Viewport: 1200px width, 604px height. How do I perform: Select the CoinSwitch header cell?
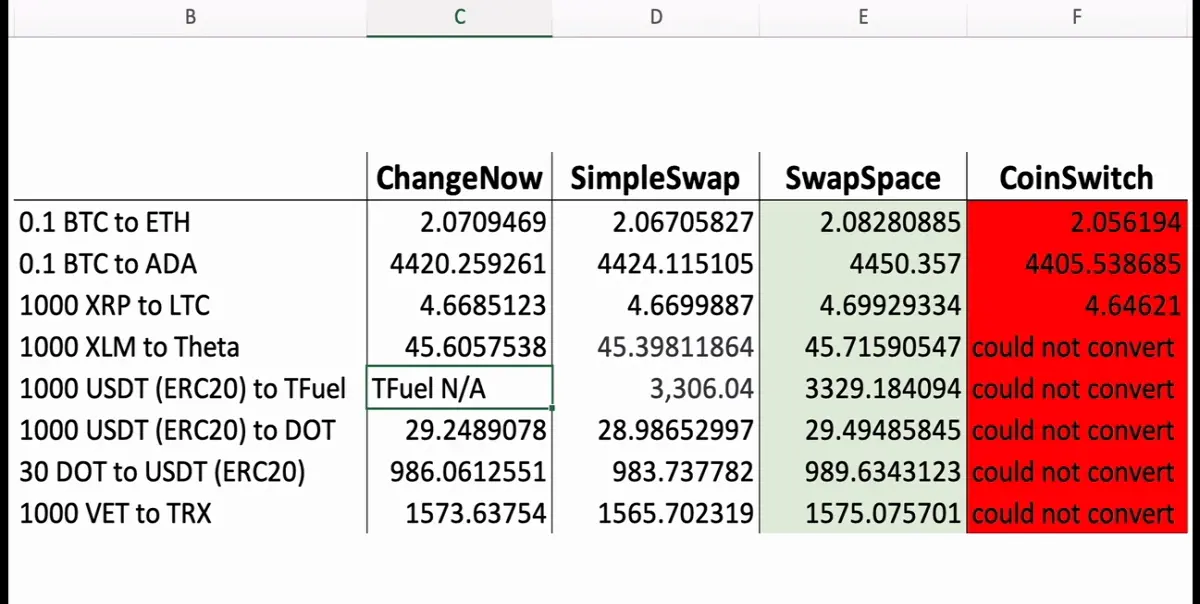(x=1077, y=177)
